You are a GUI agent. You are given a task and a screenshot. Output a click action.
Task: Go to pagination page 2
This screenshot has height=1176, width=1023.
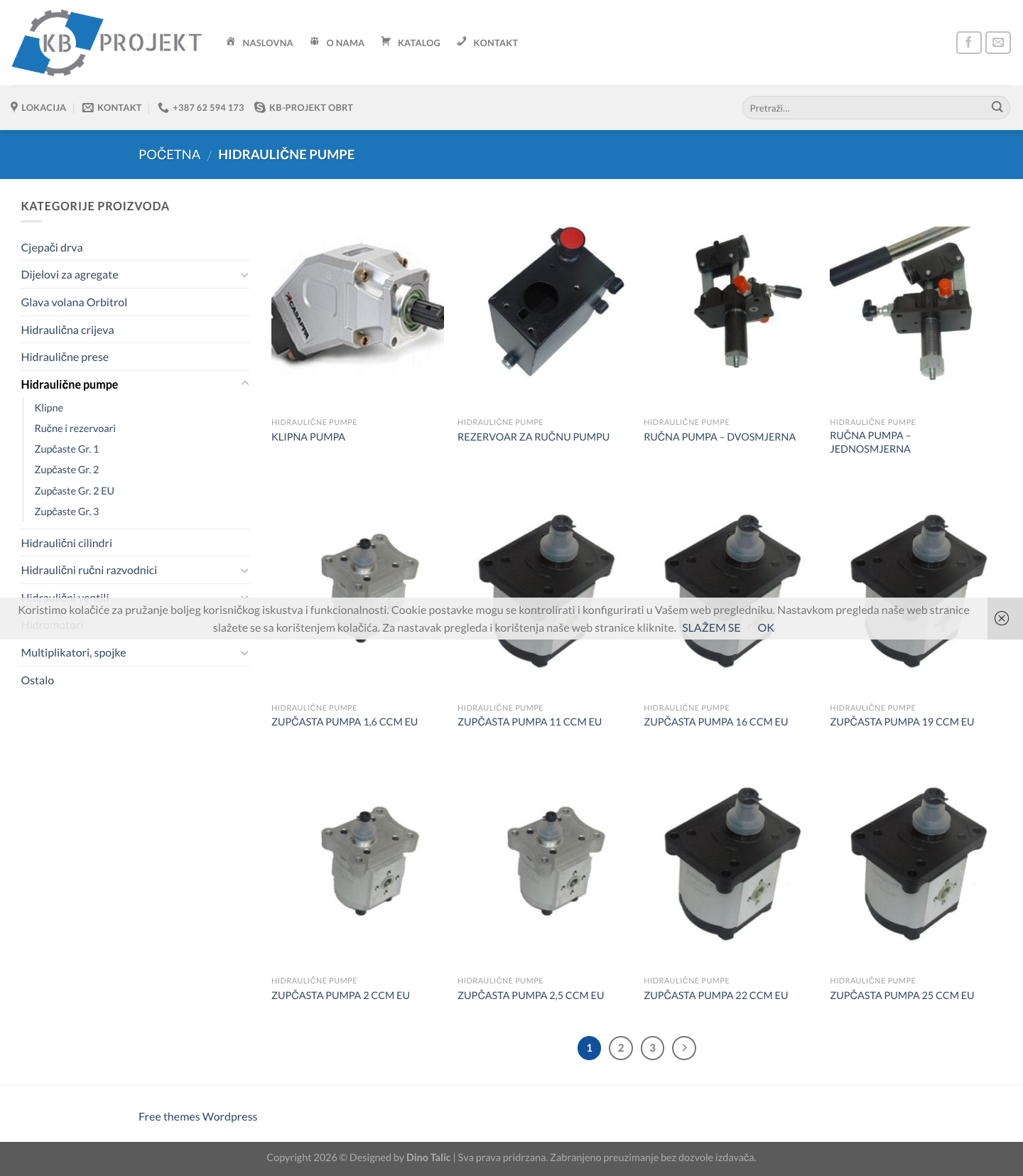621,1047
